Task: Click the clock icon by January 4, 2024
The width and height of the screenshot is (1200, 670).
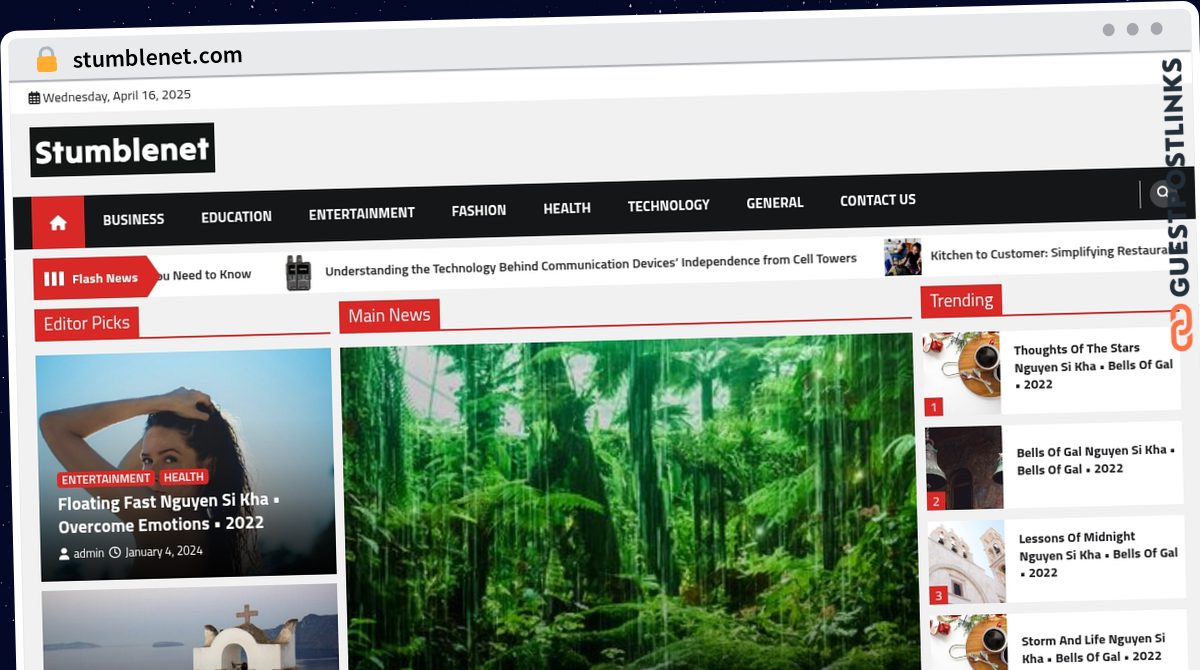Action: (x=114, y=552)
